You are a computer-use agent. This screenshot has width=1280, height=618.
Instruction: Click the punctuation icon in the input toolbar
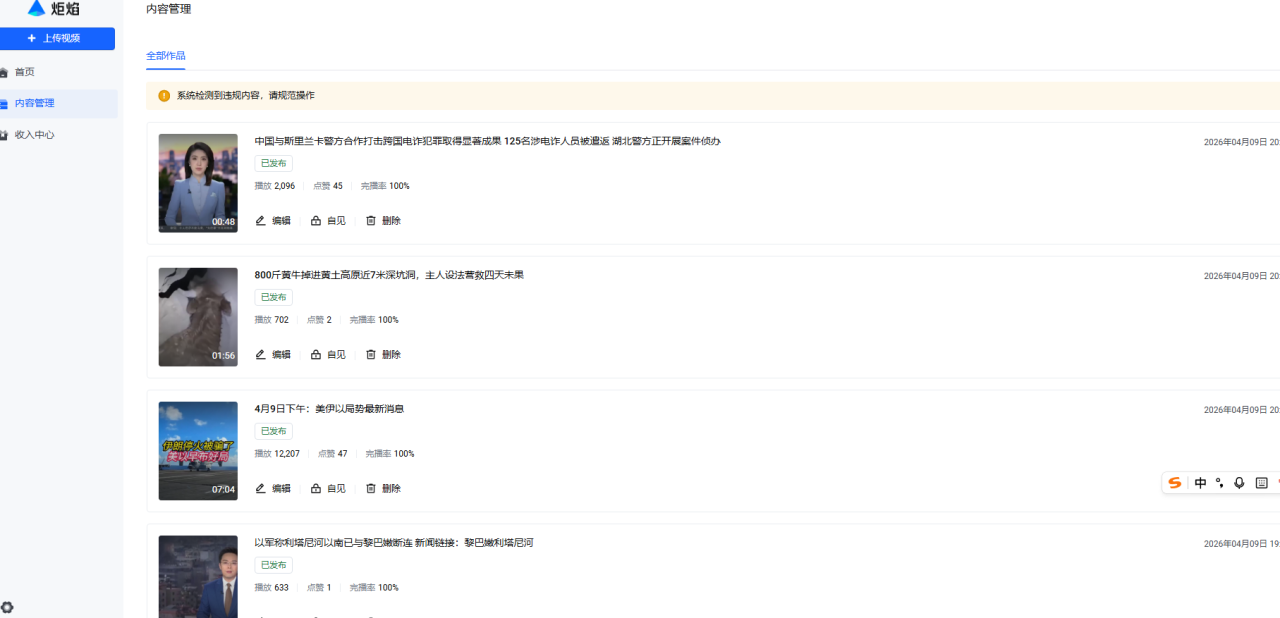click(1219, 482)
